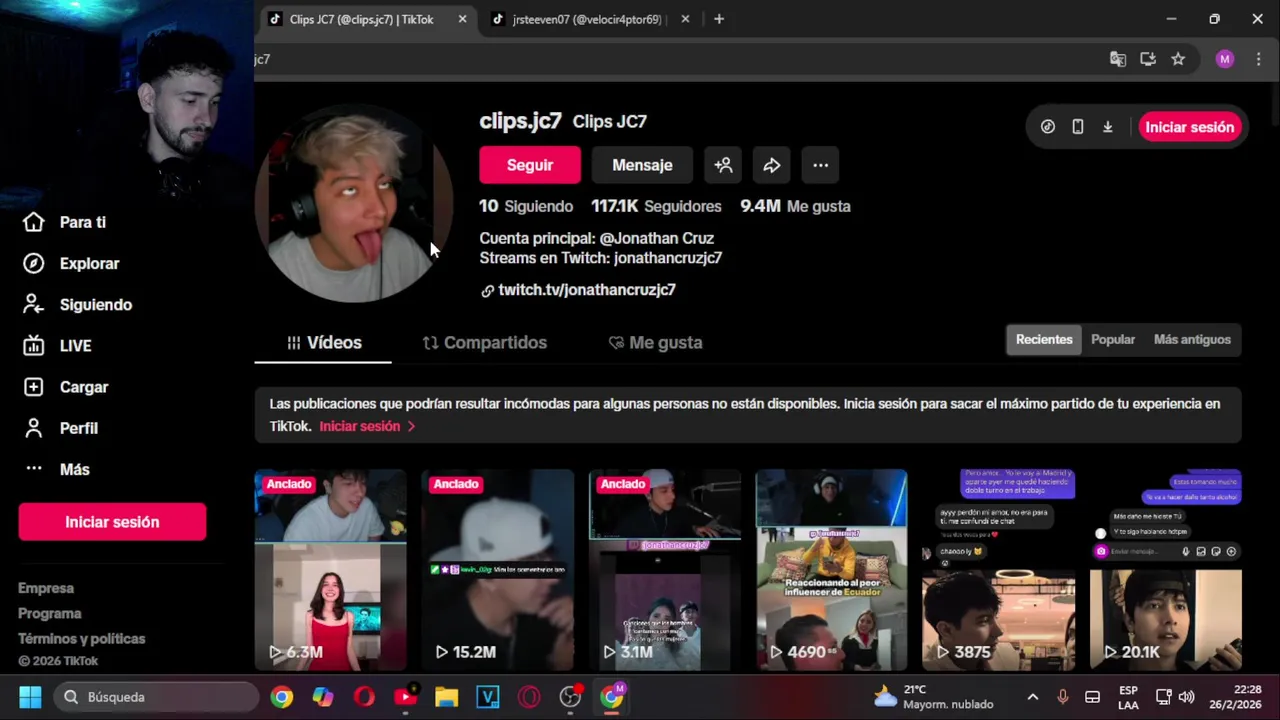Click the share arrow icon on profile

772,165
